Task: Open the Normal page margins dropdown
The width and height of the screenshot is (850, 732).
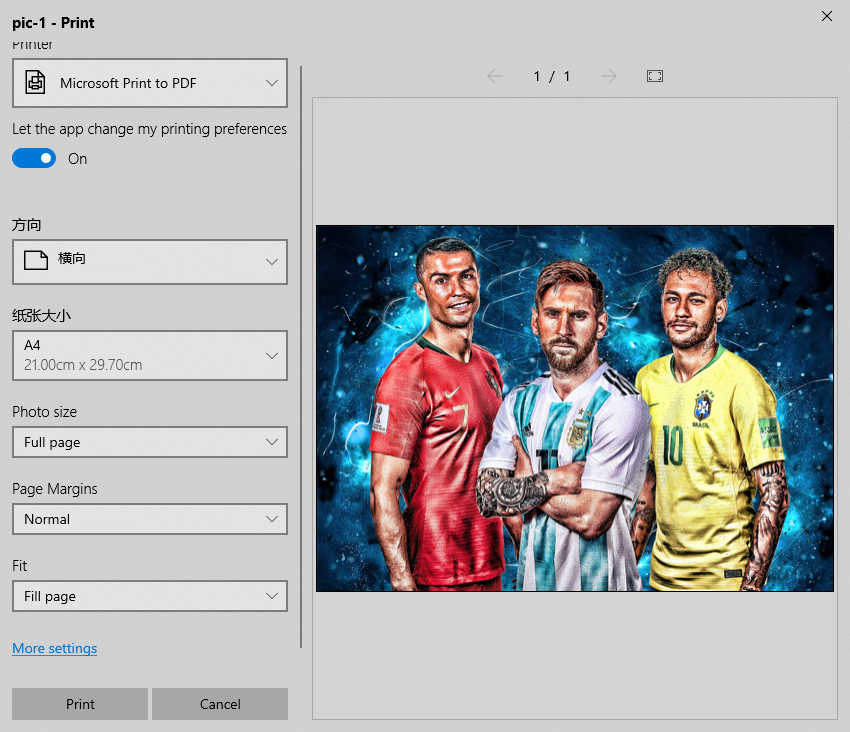Action: [150, 519]
